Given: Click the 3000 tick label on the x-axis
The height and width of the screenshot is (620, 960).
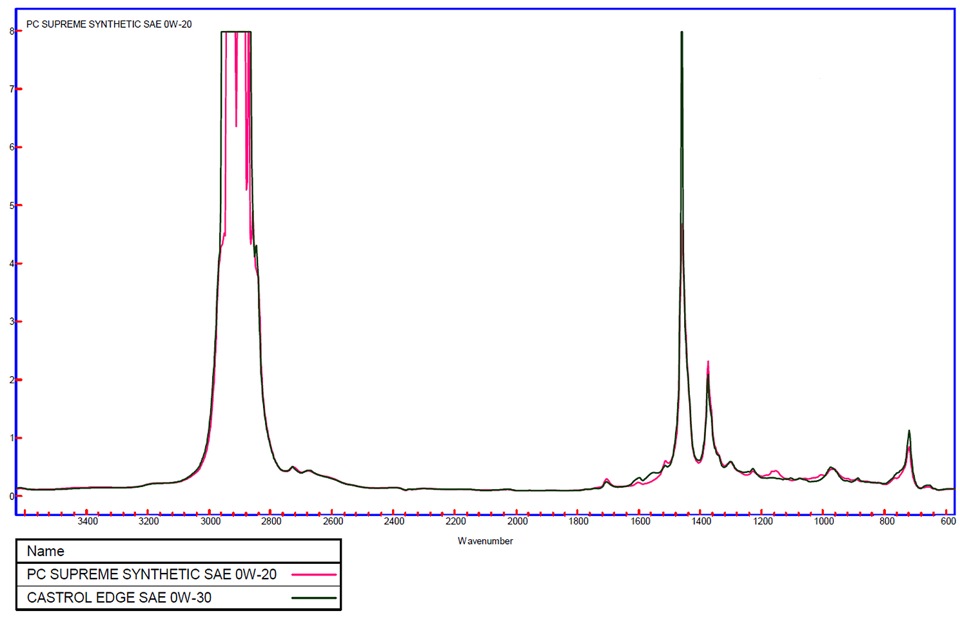Looking at the screenshot, I should click(210, 521).
